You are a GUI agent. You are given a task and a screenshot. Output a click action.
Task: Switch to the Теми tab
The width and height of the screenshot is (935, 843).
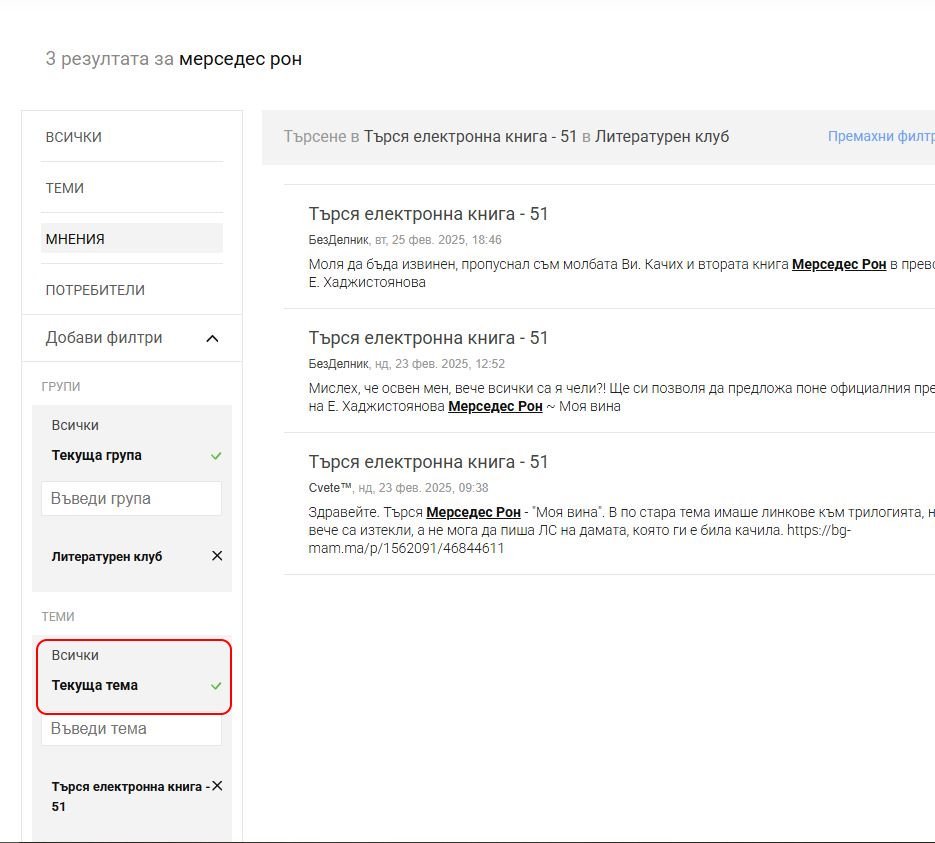pos(65,188)
